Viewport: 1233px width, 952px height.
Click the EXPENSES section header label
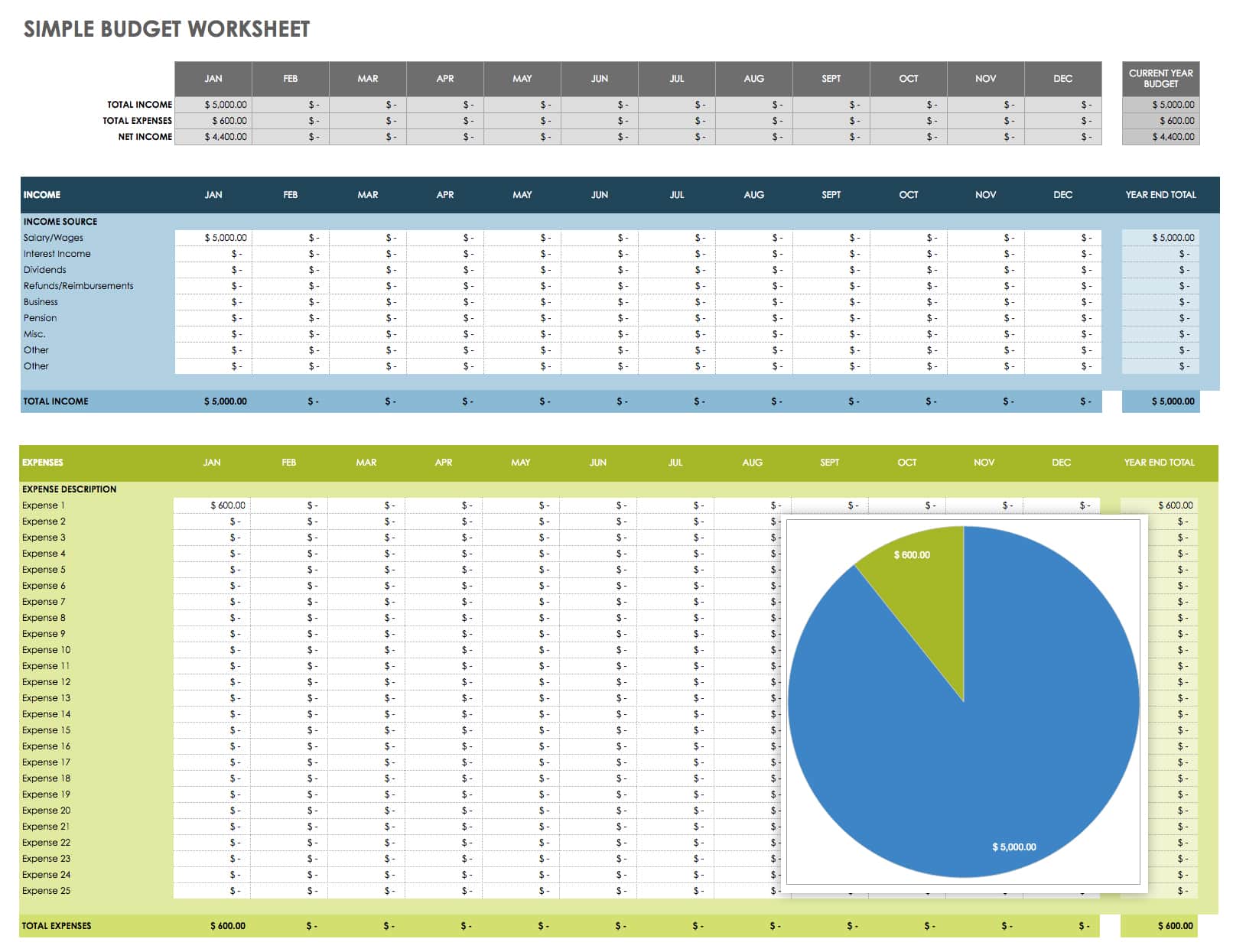pyautogui.click(x=43, y=463)
